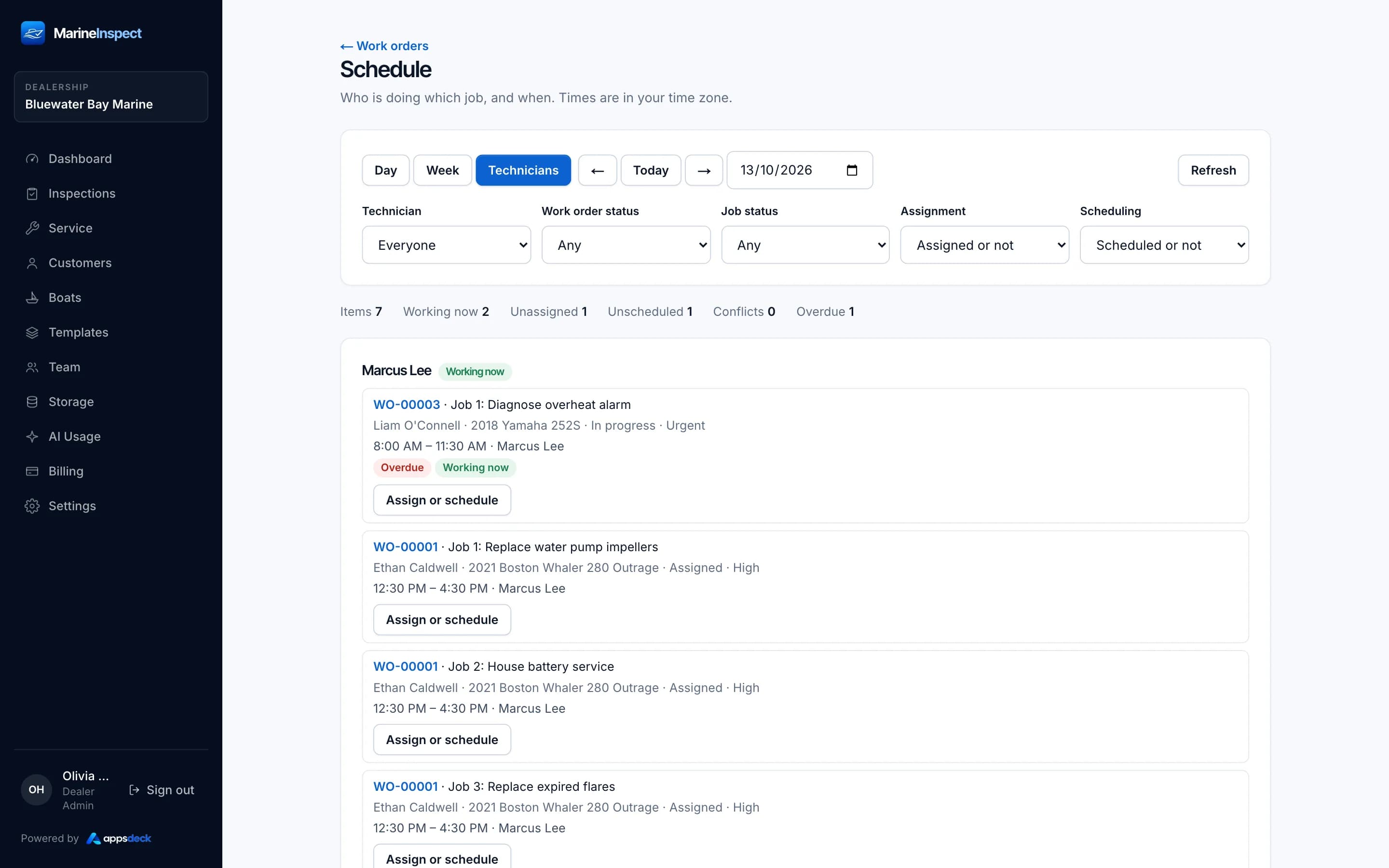Viewport: 1389px width, 868px height.
Task: Switch to the Day view
Action: tap(386, 170)
